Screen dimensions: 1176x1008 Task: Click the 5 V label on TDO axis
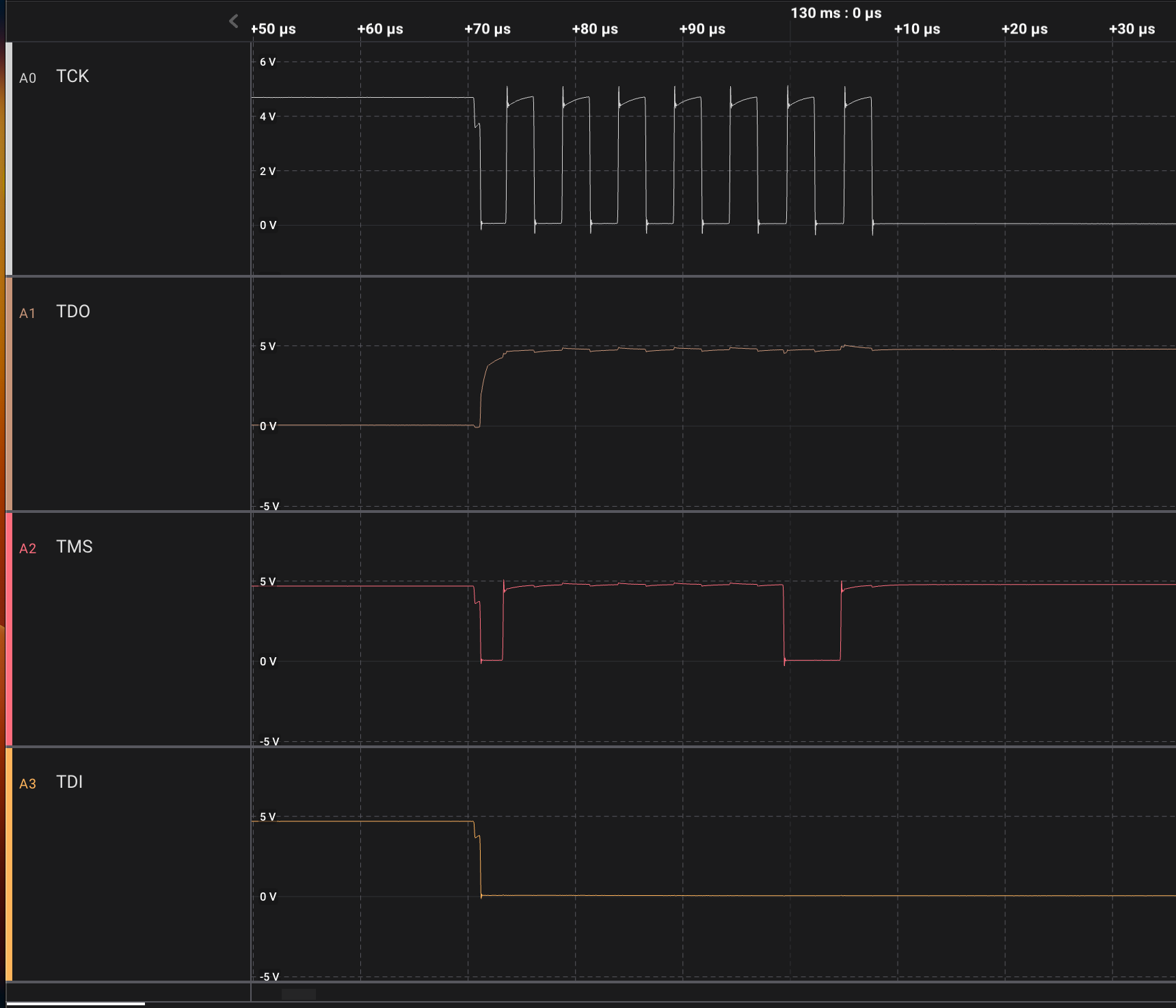[268, 346]
